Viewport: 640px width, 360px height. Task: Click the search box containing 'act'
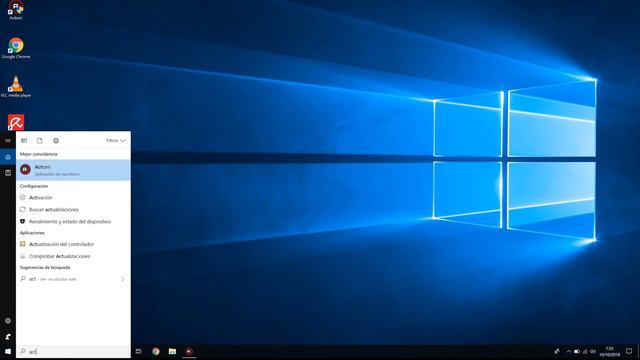(x=73, y=351)
